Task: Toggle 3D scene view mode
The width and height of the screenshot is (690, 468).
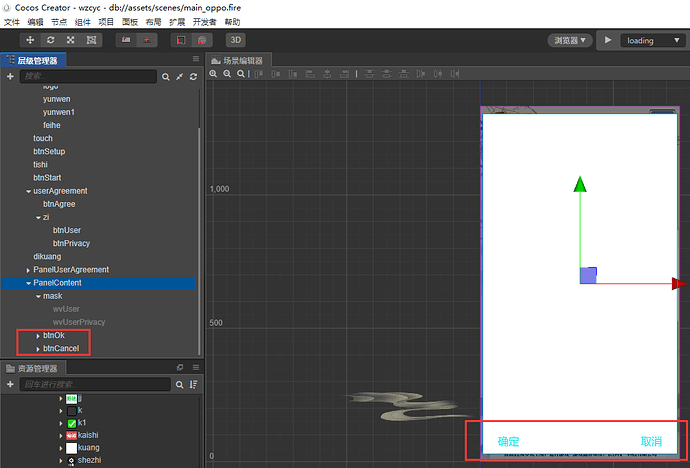Action: point(235,40)
